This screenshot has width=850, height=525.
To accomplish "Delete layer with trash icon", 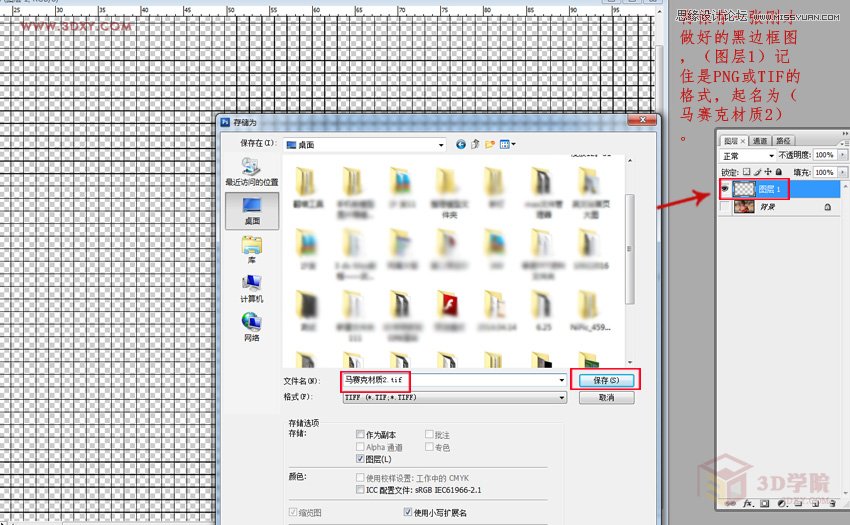I will [832, 503].
